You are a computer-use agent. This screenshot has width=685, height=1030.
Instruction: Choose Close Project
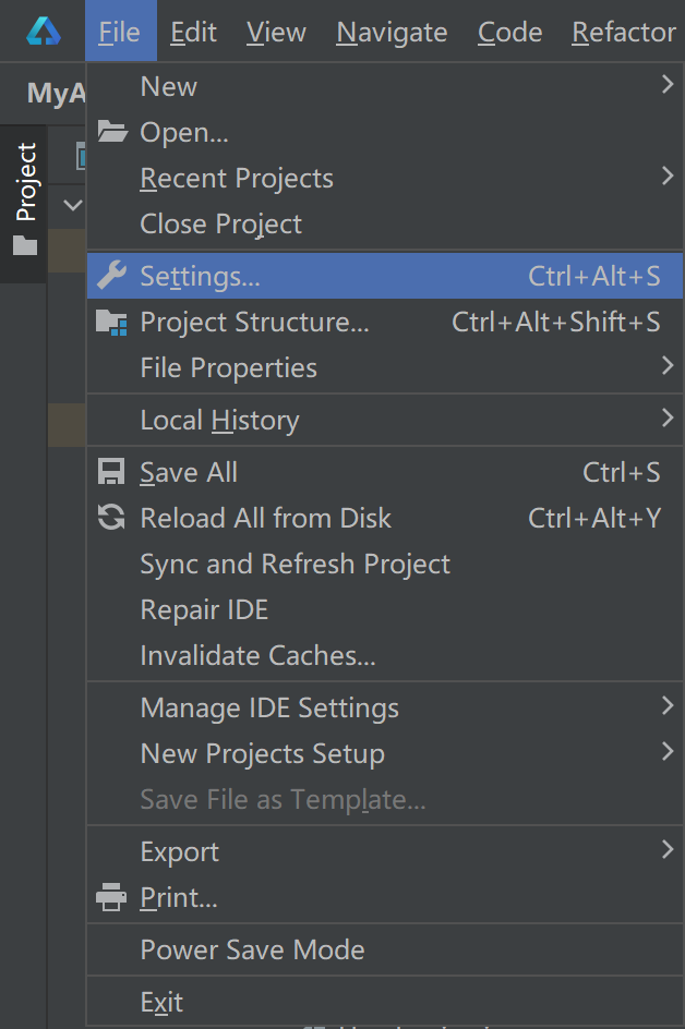221,223
